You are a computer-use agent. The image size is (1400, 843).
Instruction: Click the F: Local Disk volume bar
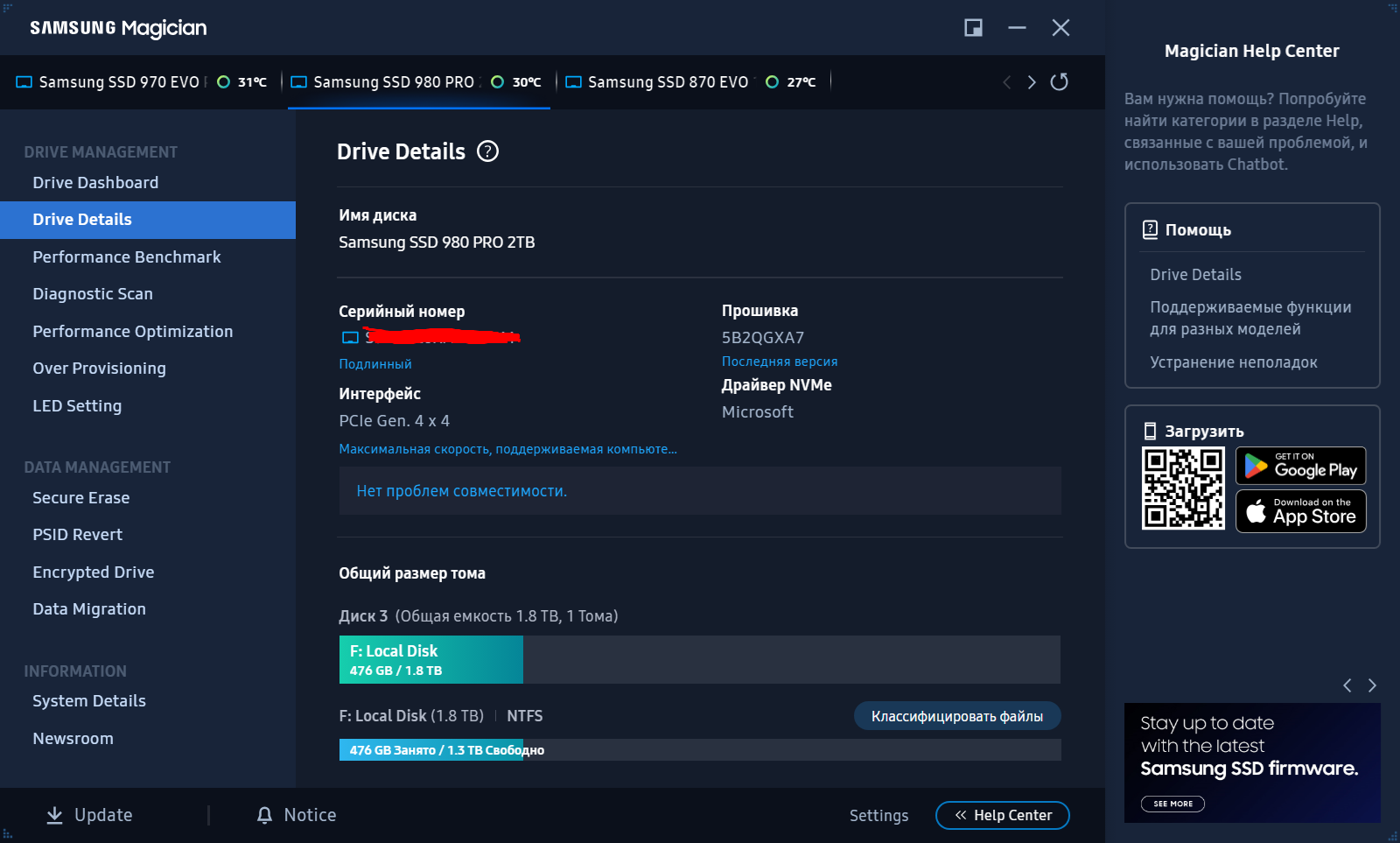(700, 659)
